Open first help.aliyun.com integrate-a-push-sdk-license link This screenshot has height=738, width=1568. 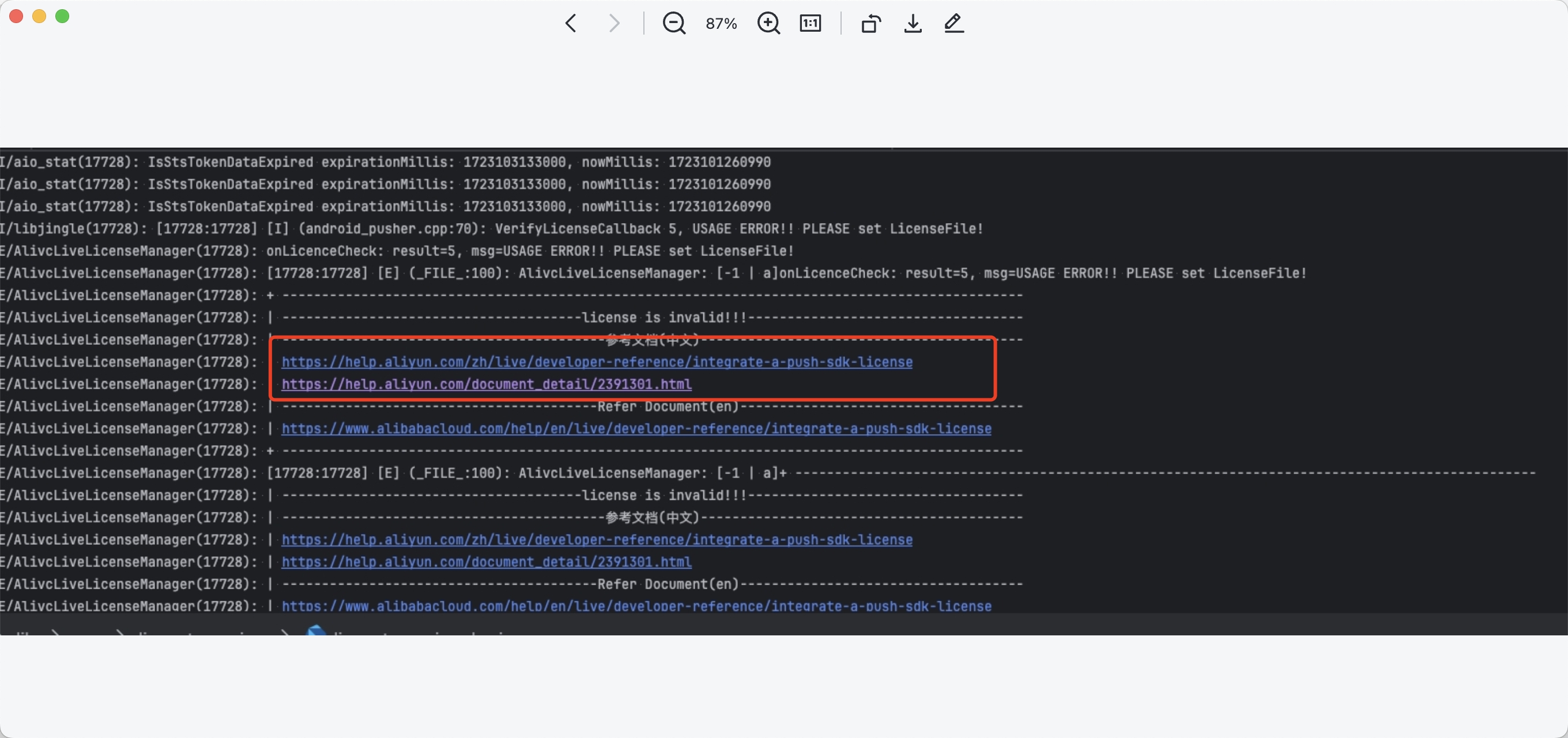tap(597, 362)
